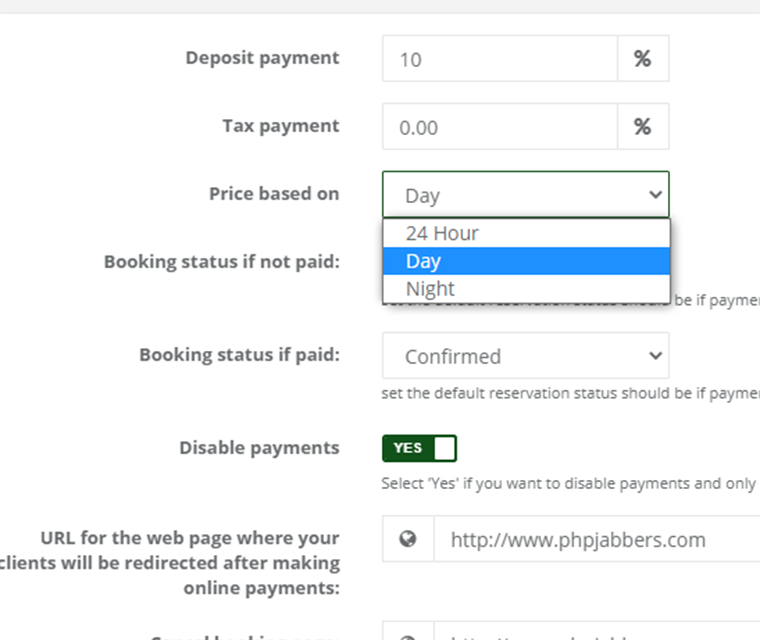Click the Select 'Yes' to disable payments hint

coord(570,483)
